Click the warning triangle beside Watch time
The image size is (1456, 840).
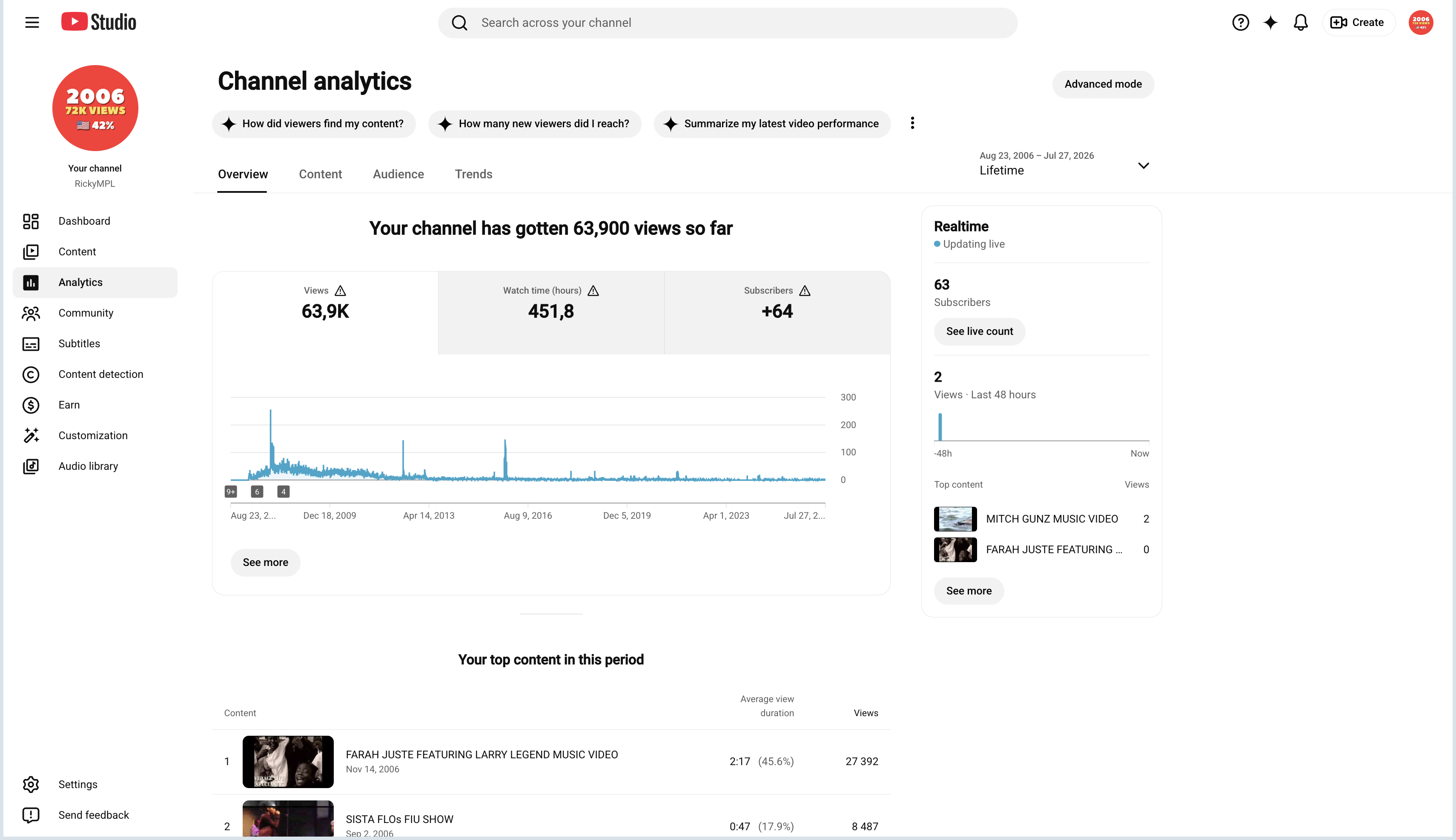point(593,290)
